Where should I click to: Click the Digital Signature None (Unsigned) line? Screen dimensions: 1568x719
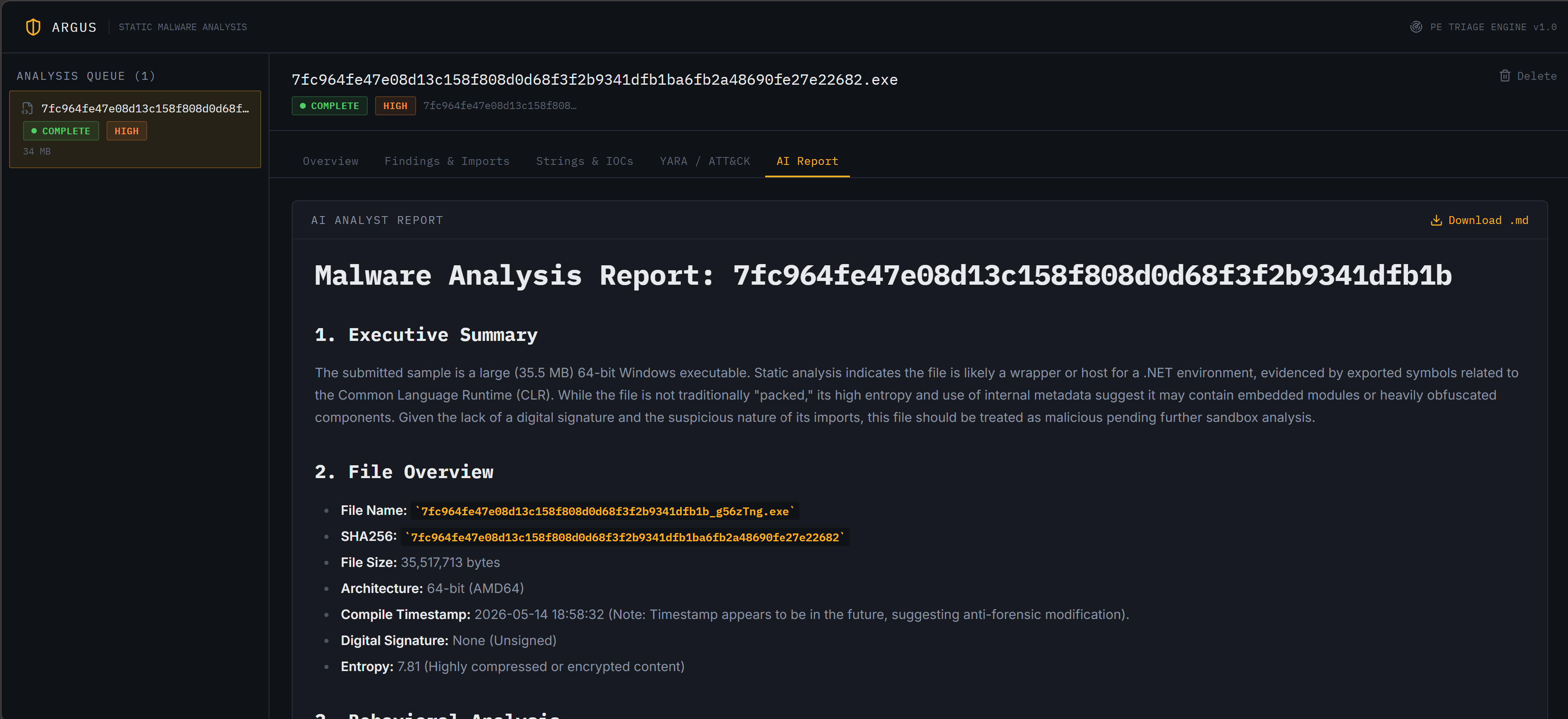(x=449, y=640)
